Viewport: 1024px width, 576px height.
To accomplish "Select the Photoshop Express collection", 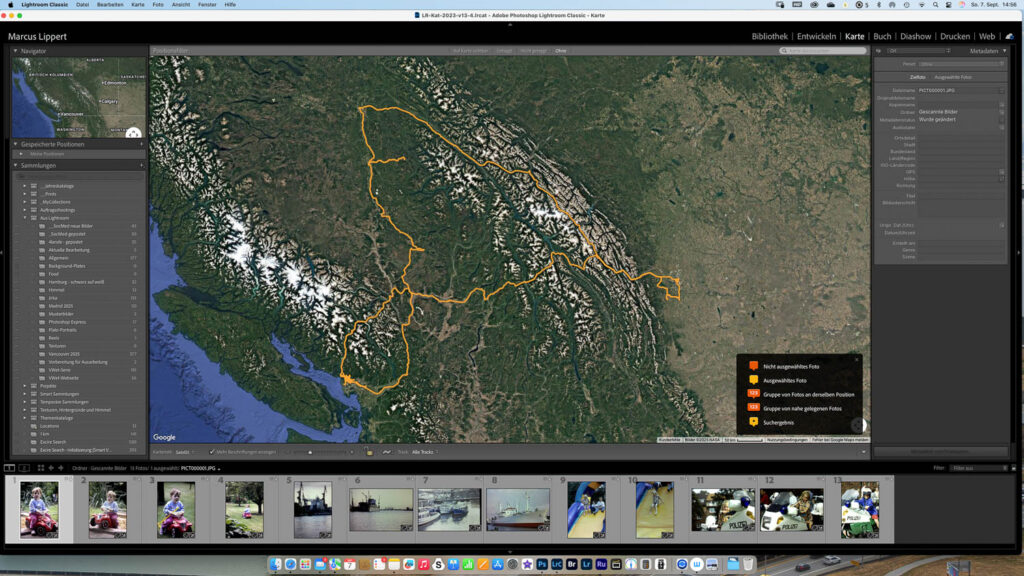I will (67, 322).
